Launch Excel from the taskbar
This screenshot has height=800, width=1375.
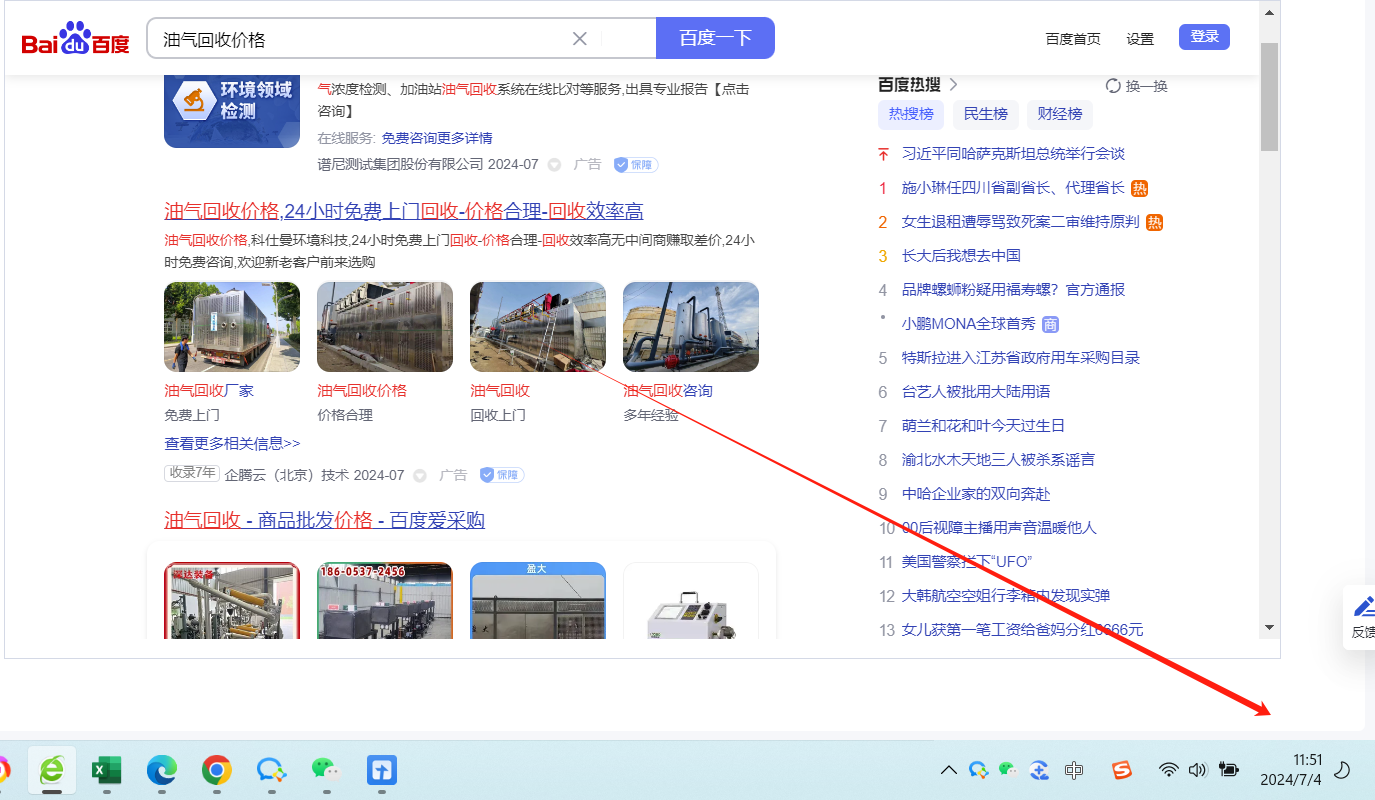click(x=106, y=769)
